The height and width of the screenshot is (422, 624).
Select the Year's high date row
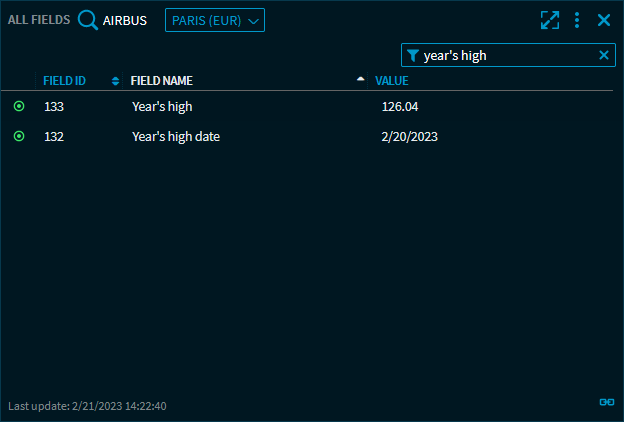click(x=176, y=137)
